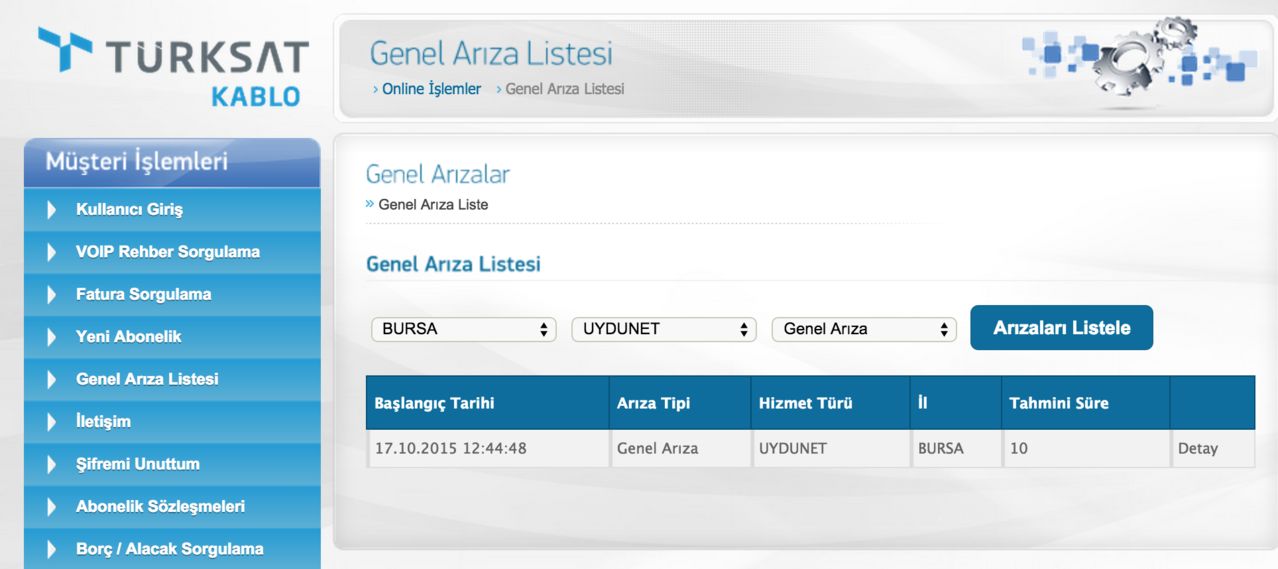
Task: Select Fatura Sorgulama in sidebar
Action: click(172, 295)
